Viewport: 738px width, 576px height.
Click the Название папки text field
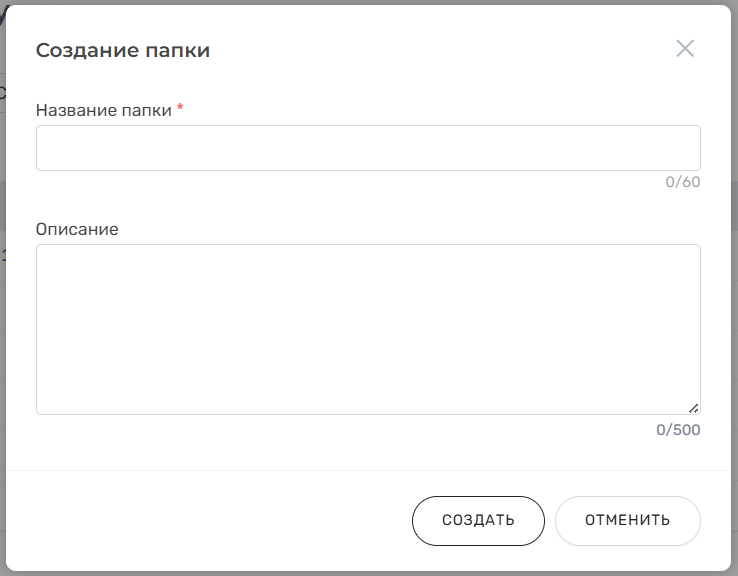click(368, 148)
